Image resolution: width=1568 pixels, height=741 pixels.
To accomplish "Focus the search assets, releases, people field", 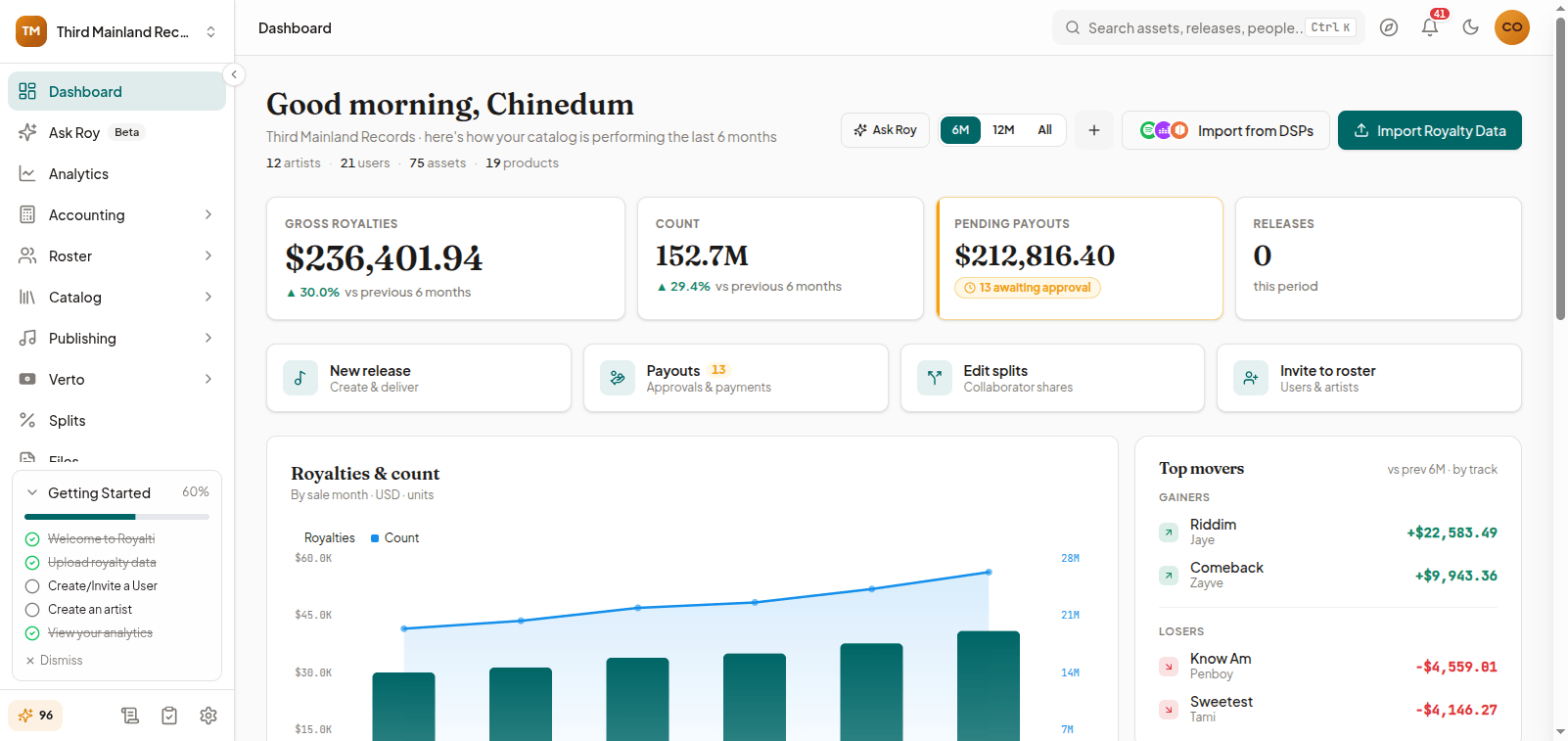I will pos(1209,27).
